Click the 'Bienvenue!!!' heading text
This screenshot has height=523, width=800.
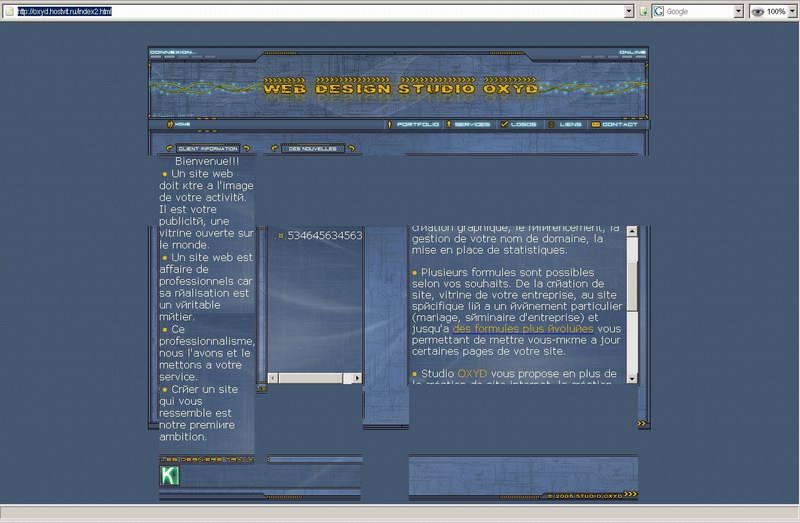click(207, 161)
